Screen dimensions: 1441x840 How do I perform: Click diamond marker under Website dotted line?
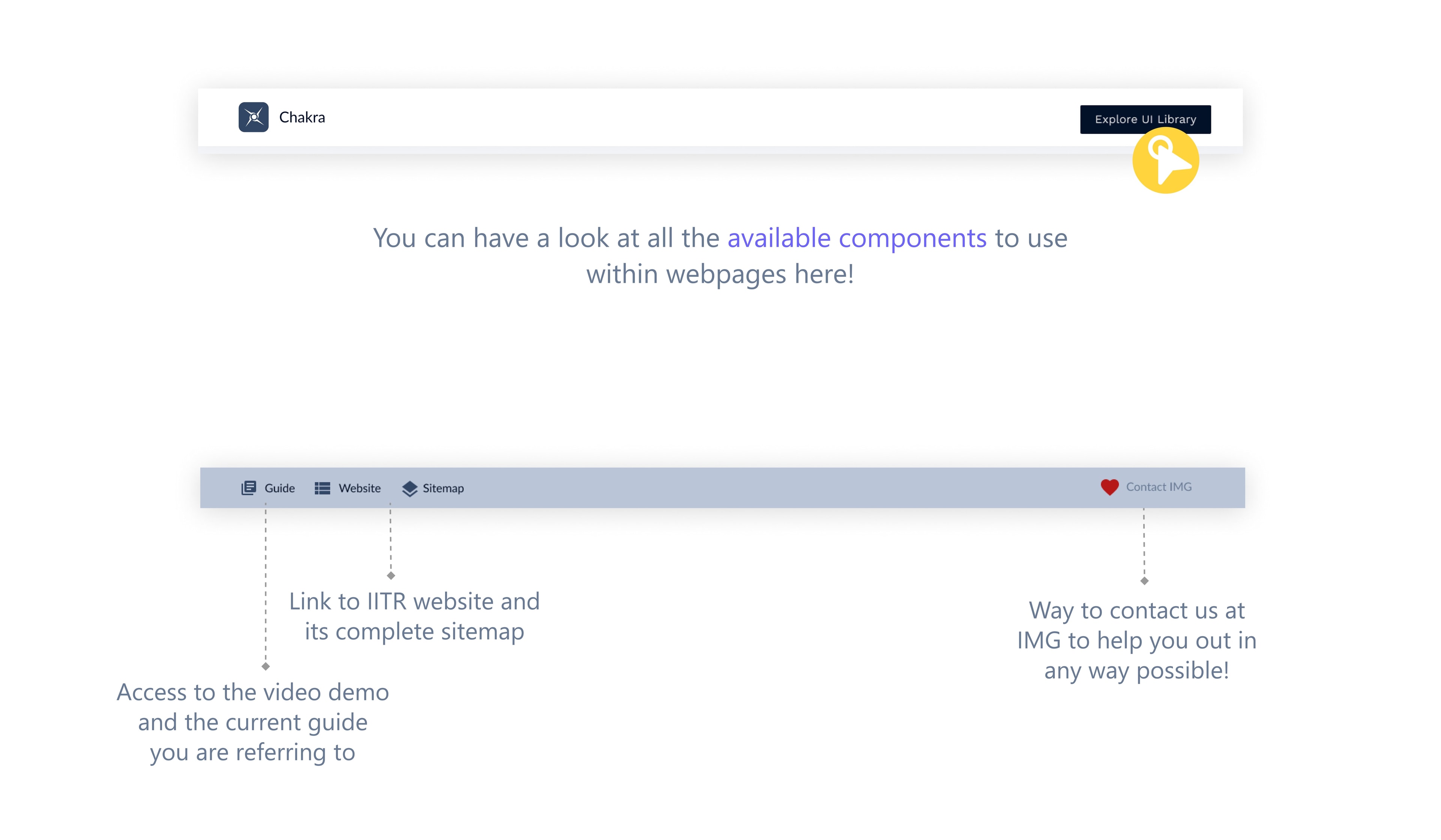coord(391,576)
